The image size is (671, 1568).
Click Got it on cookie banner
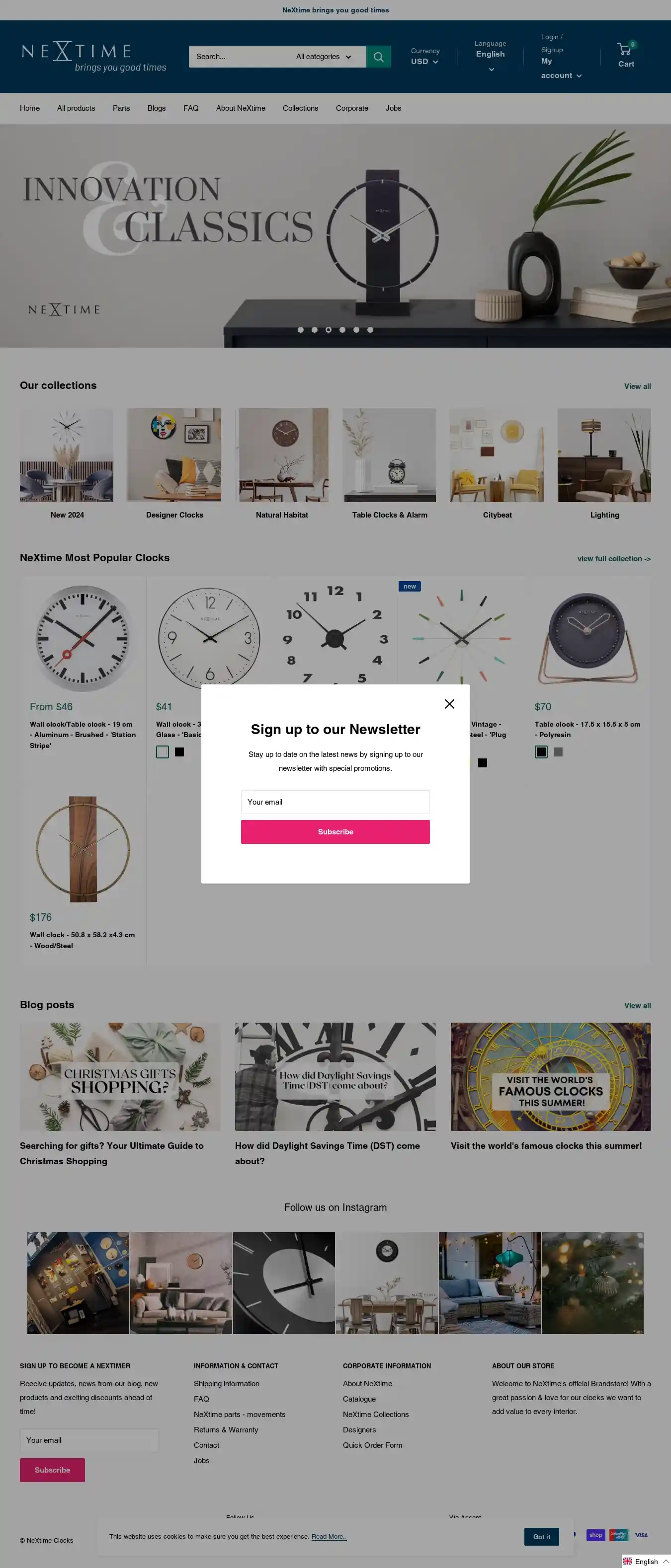tap(541, 1536)
